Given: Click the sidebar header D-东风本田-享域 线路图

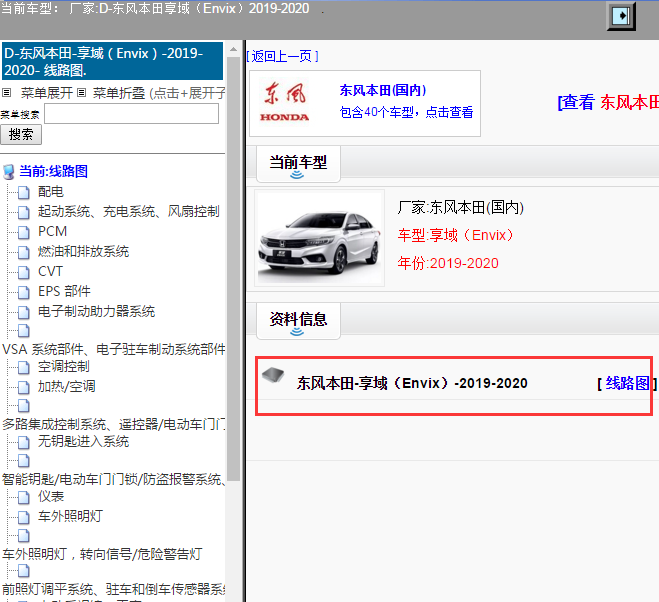Looking at the screenshot, I should pos(113,61).
